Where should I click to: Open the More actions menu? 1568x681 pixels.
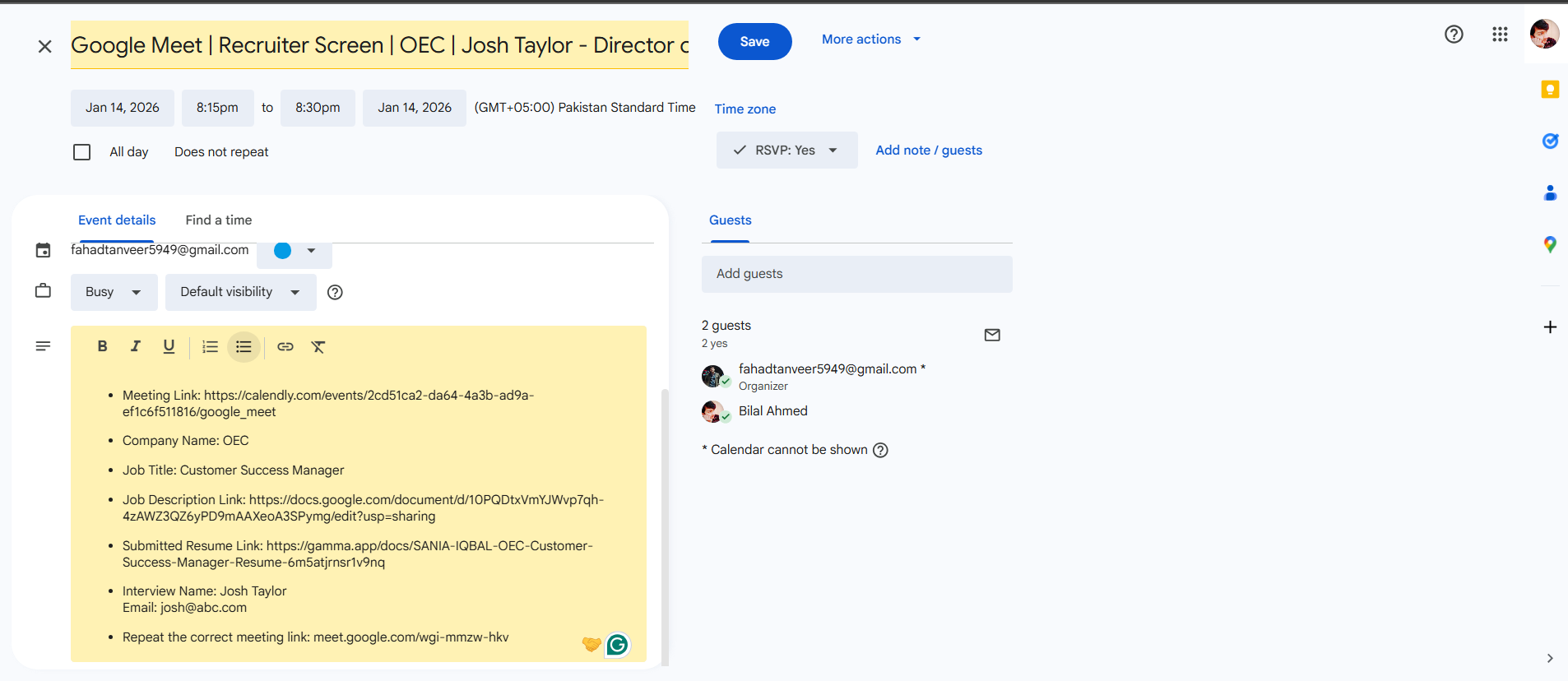[871, 39]
